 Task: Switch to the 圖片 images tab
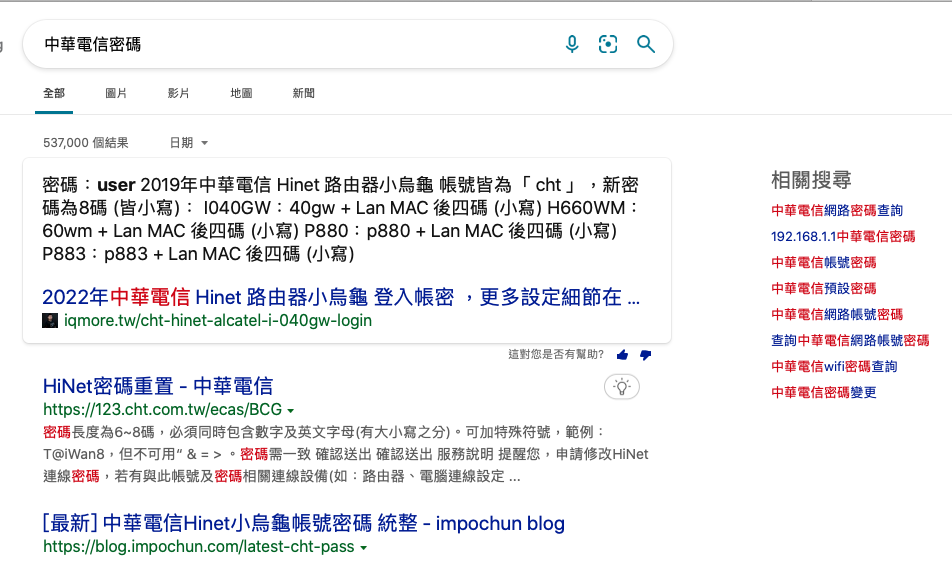(116, 93)
